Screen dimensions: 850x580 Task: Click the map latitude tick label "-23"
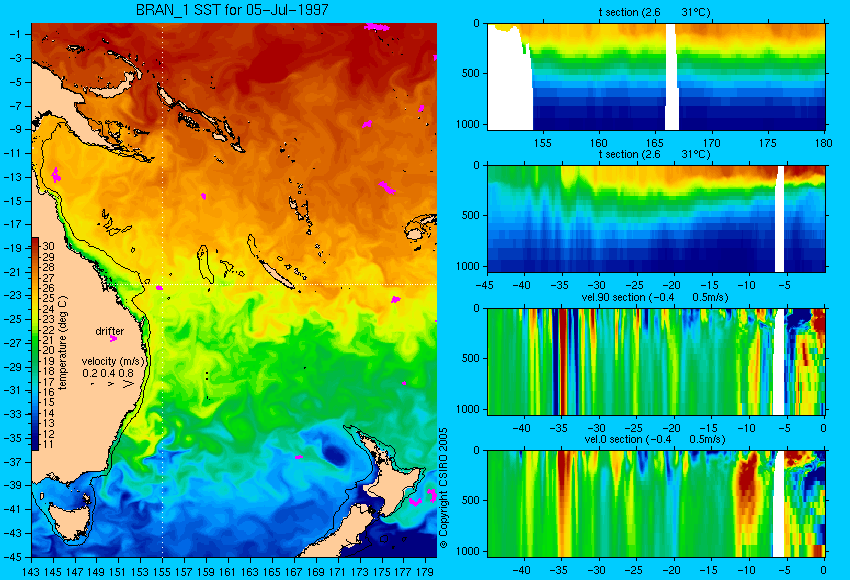click(12, 295)
